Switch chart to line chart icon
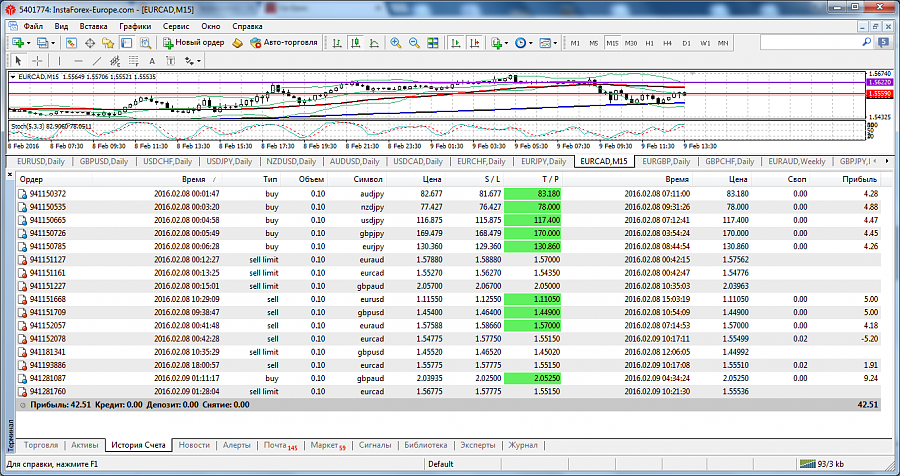The width and height of the screenshot is (900, 476). coord(374,42)
